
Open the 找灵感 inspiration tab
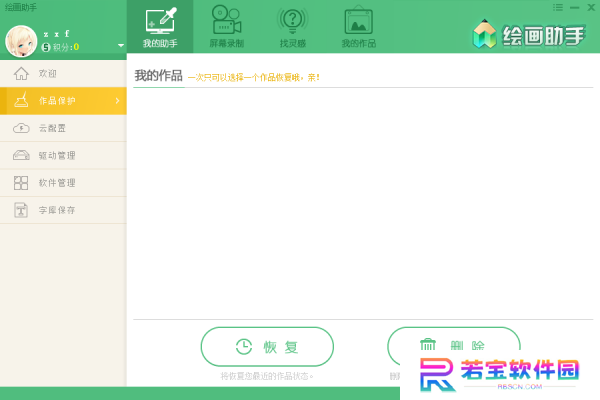click(x=293, y=27)
